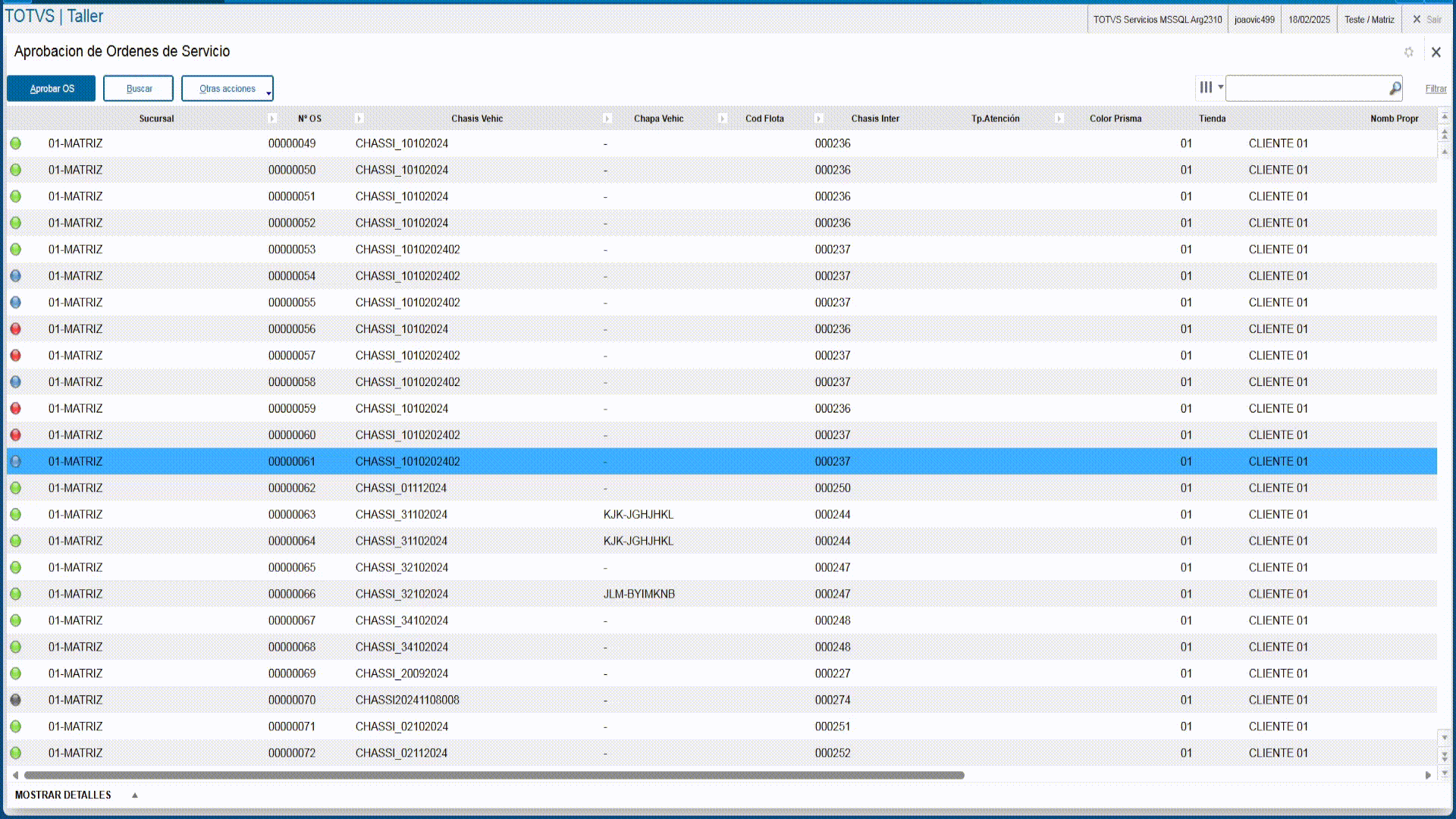1456x819 pixels.
Task: Click Sair exit icon in top bar
Action: (x=1417, y=20)
